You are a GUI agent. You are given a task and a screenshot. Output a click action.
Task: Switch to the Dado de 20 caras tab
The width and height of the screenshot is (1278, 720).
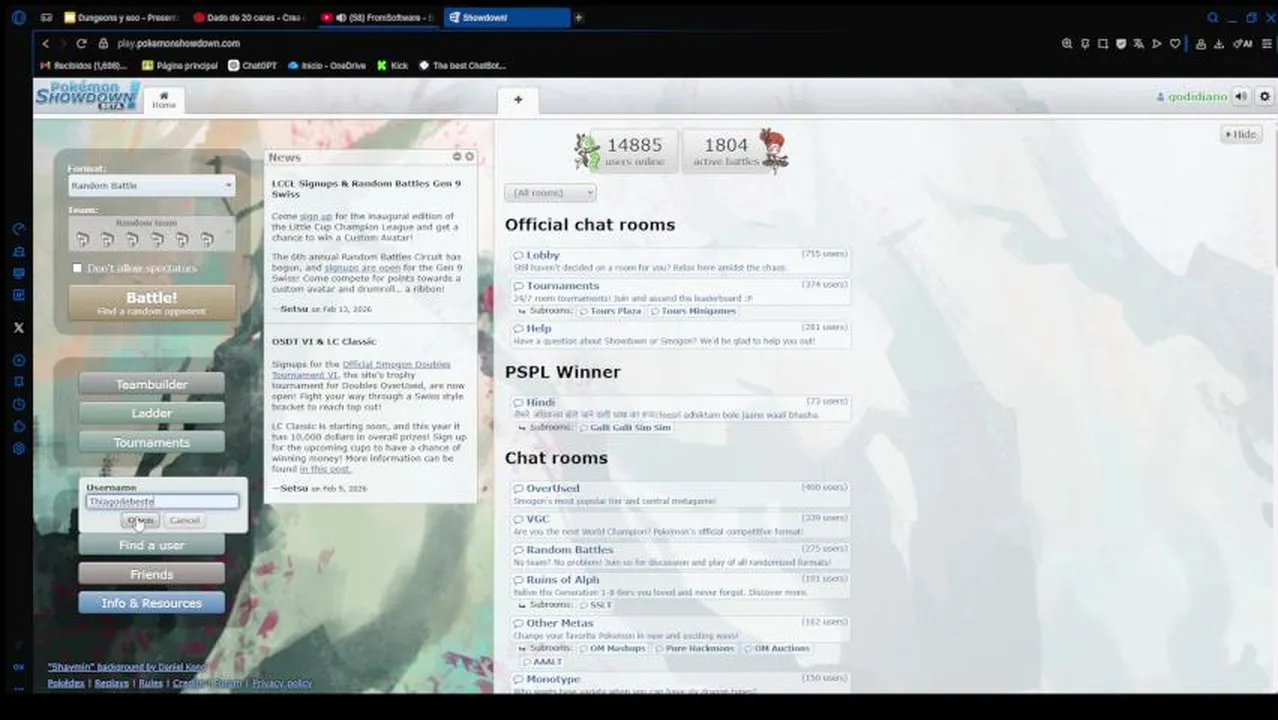point(249,17)
